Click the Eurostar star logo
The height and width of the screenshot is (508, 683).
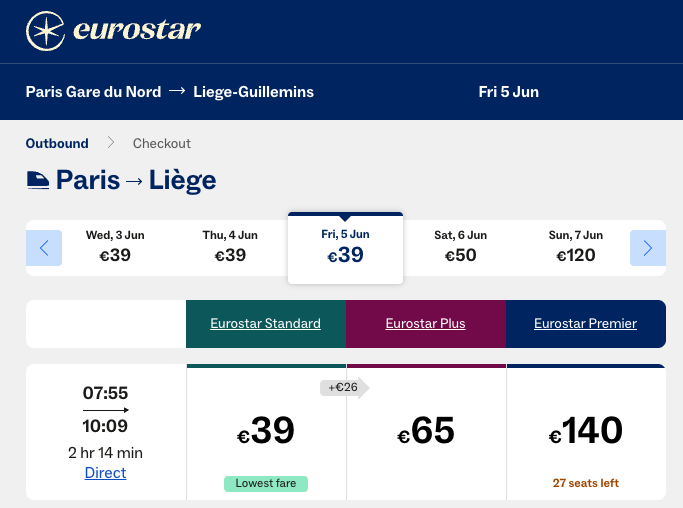(46, 31)
